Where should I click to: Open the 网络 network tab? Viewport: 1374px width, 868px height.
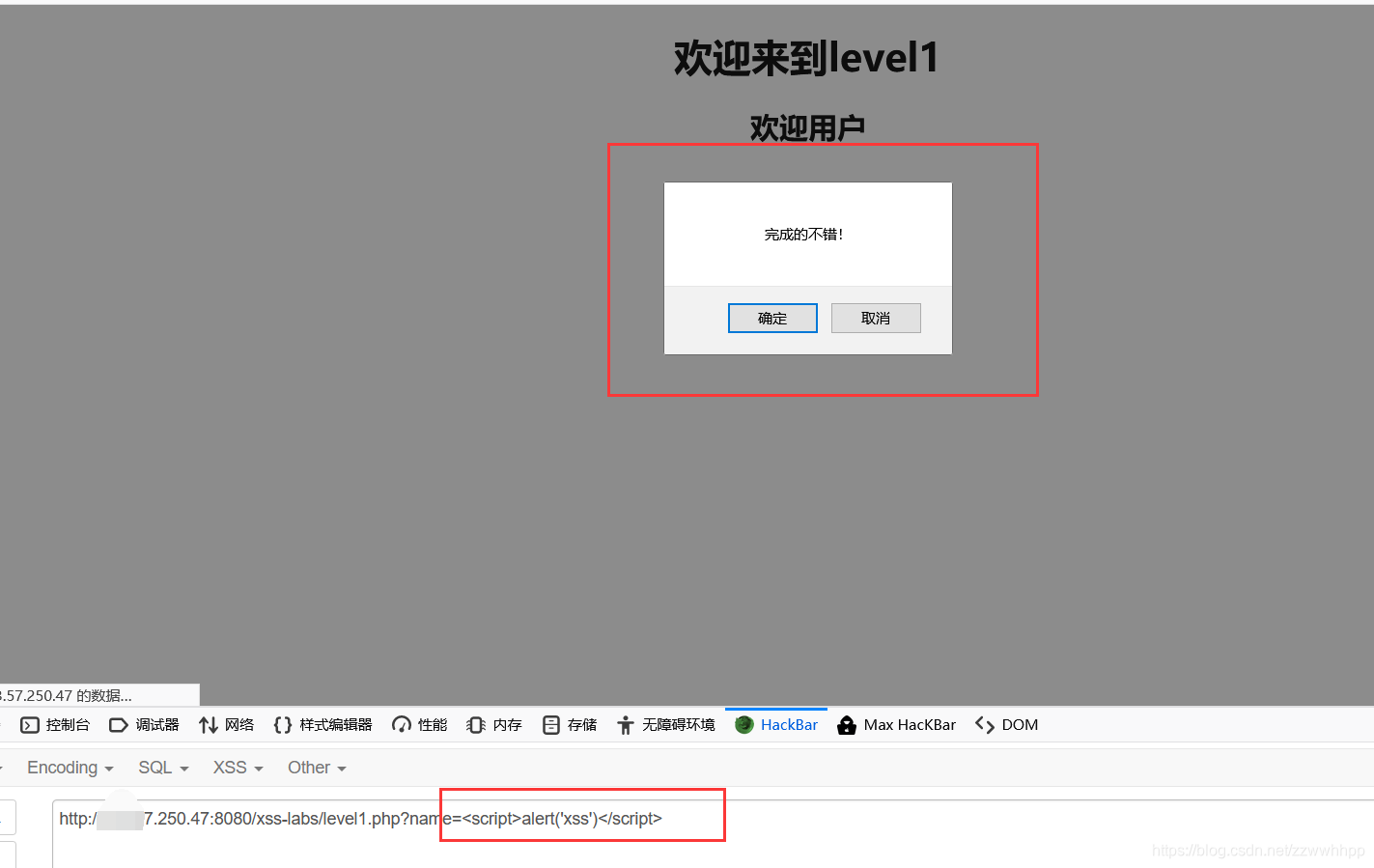pyautogui.click(x=227, y=725)
